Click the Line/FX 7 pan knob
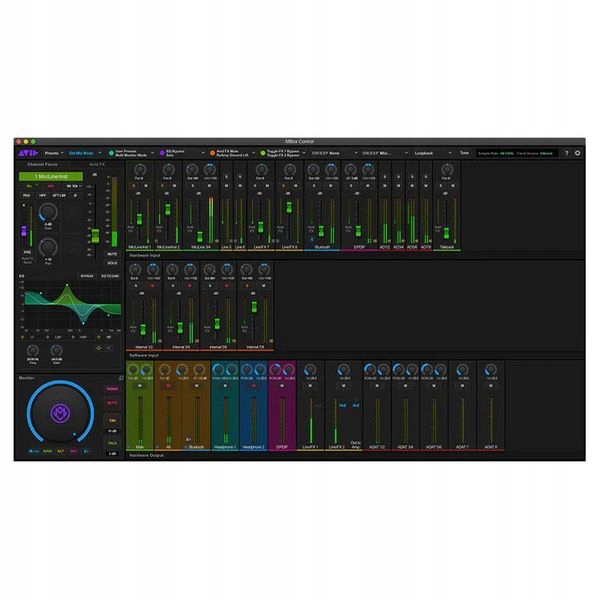This screenshot has width=600, height=600. [261, 170]
